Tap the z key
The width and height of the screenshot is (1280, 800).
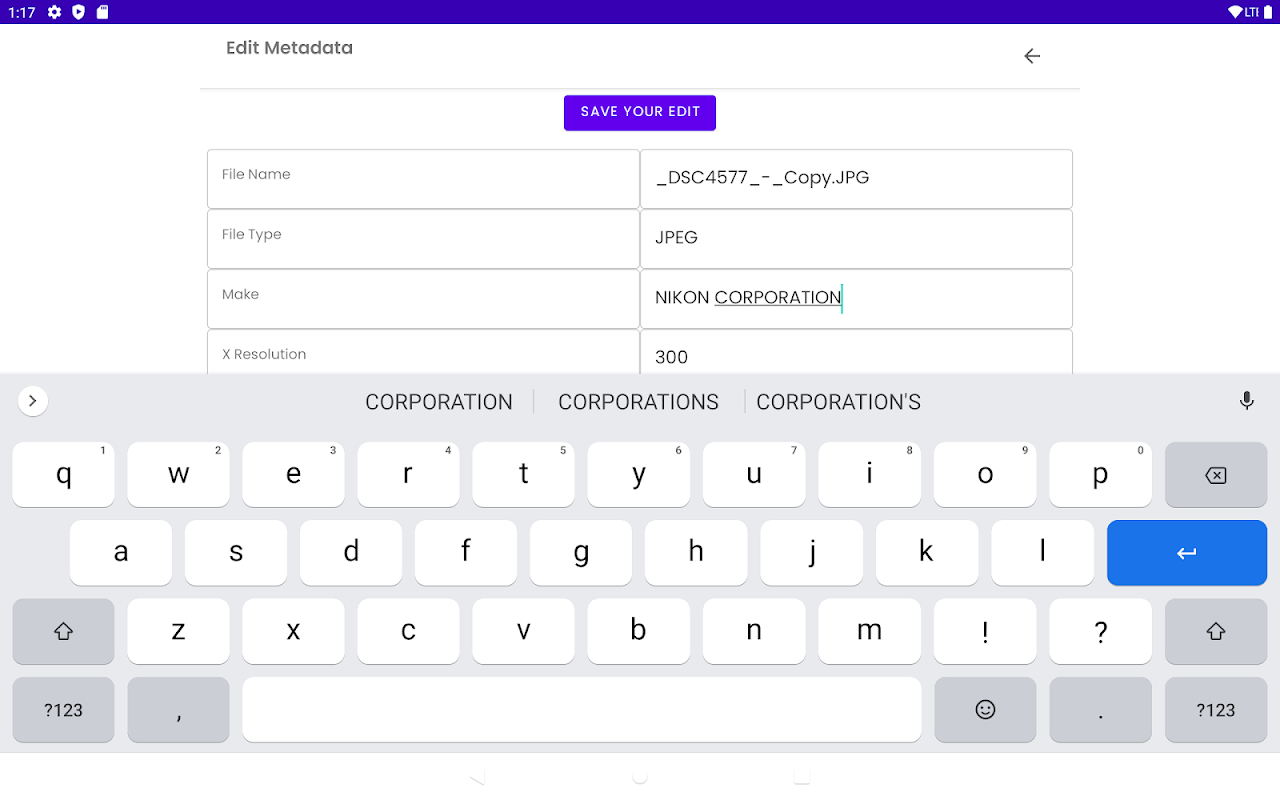click(x=178, y=631)
